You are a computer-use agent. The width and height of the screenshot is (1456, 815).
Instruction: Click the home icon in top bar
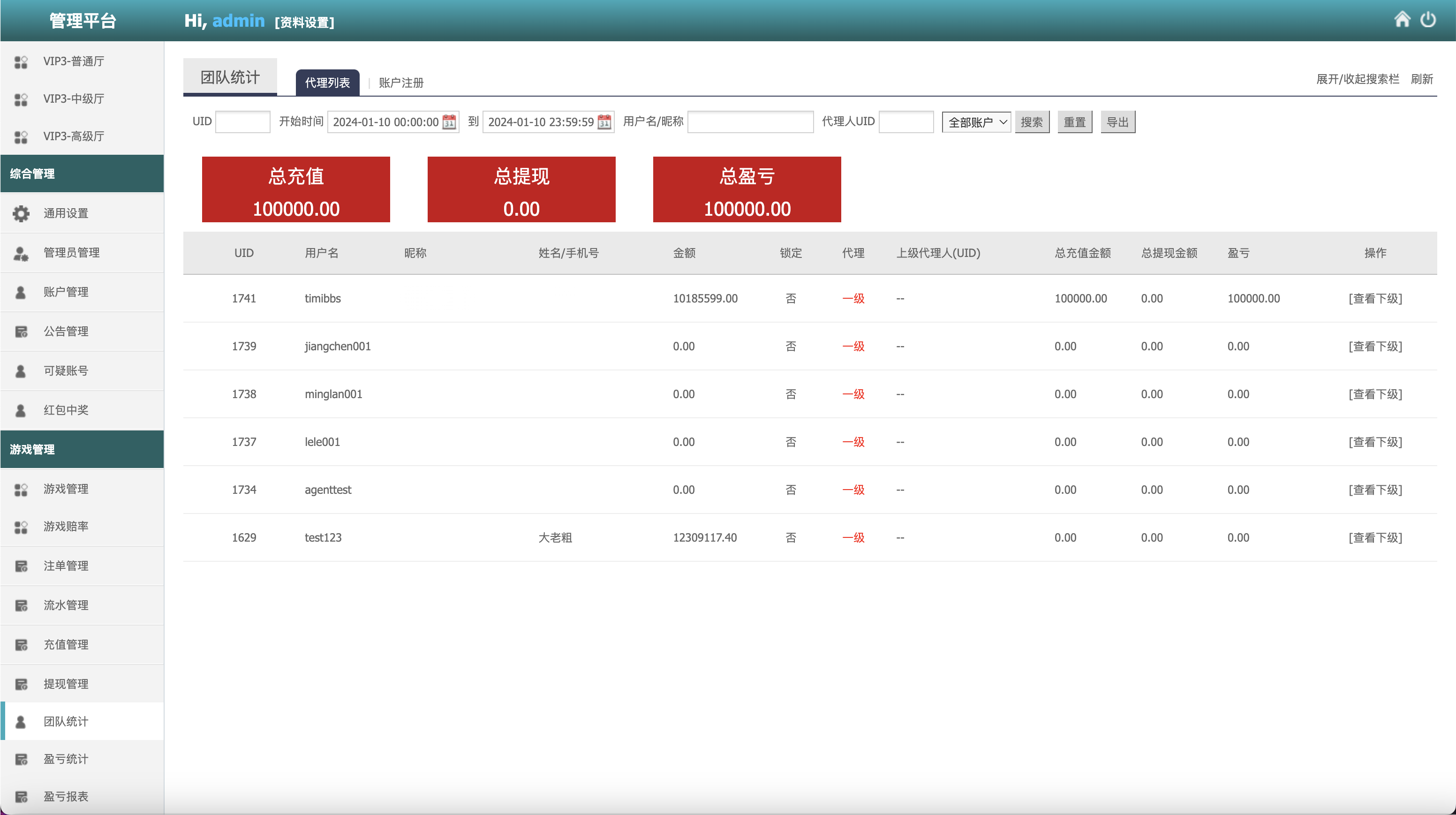pos(1402,19)
